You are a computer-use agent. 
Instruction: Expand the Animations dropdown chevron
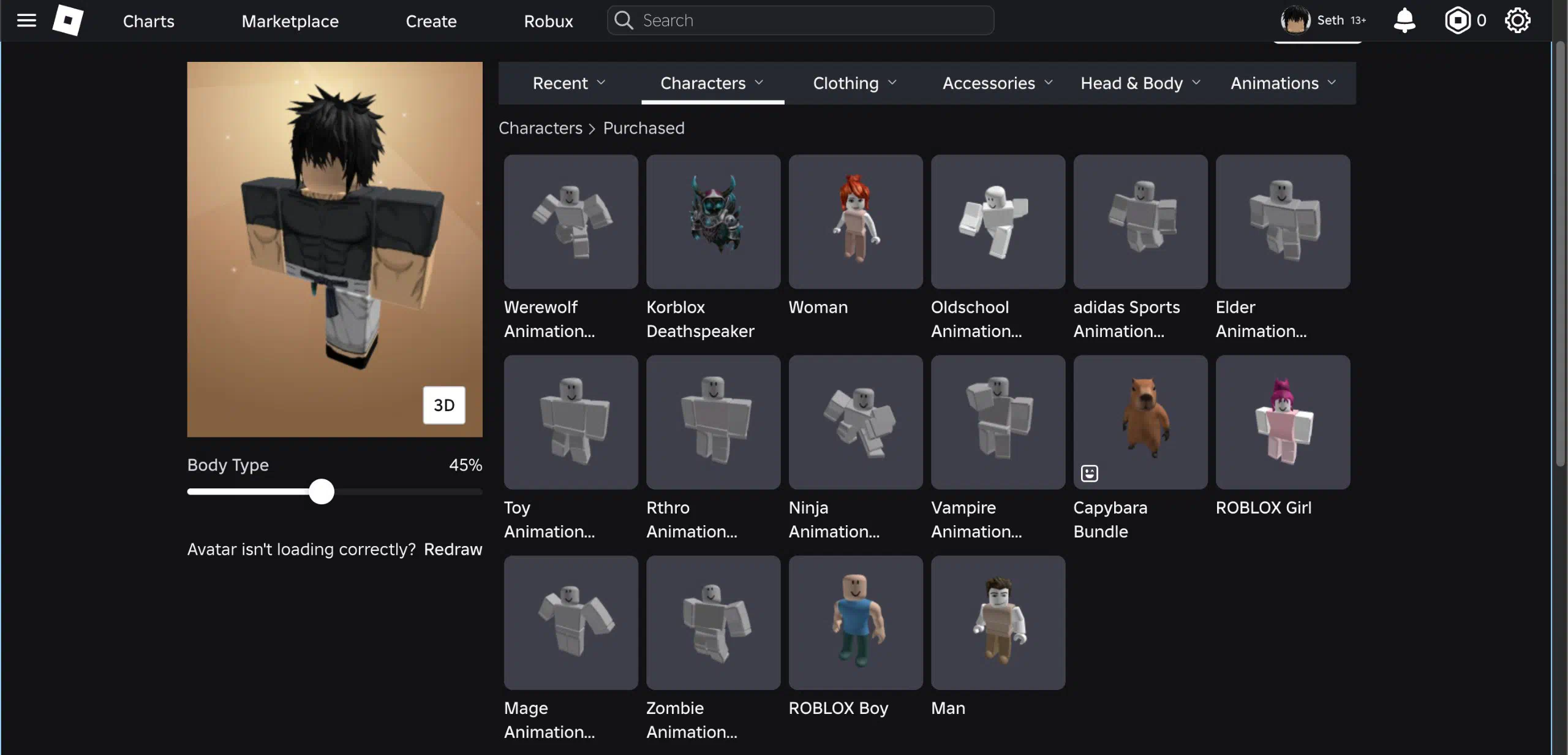click(x=1332, y=83)
